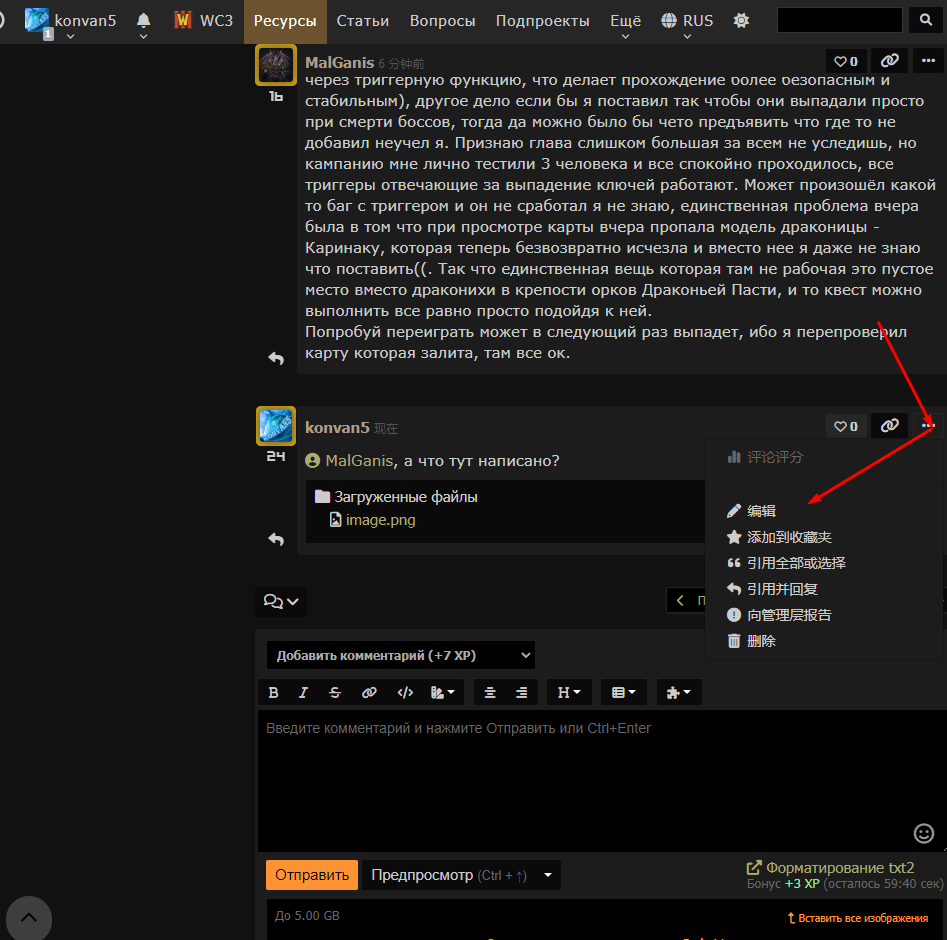This screenshot has height=940, width=947.
Task: Open plugins puzzle dropdown
Action: click(679, 692)
